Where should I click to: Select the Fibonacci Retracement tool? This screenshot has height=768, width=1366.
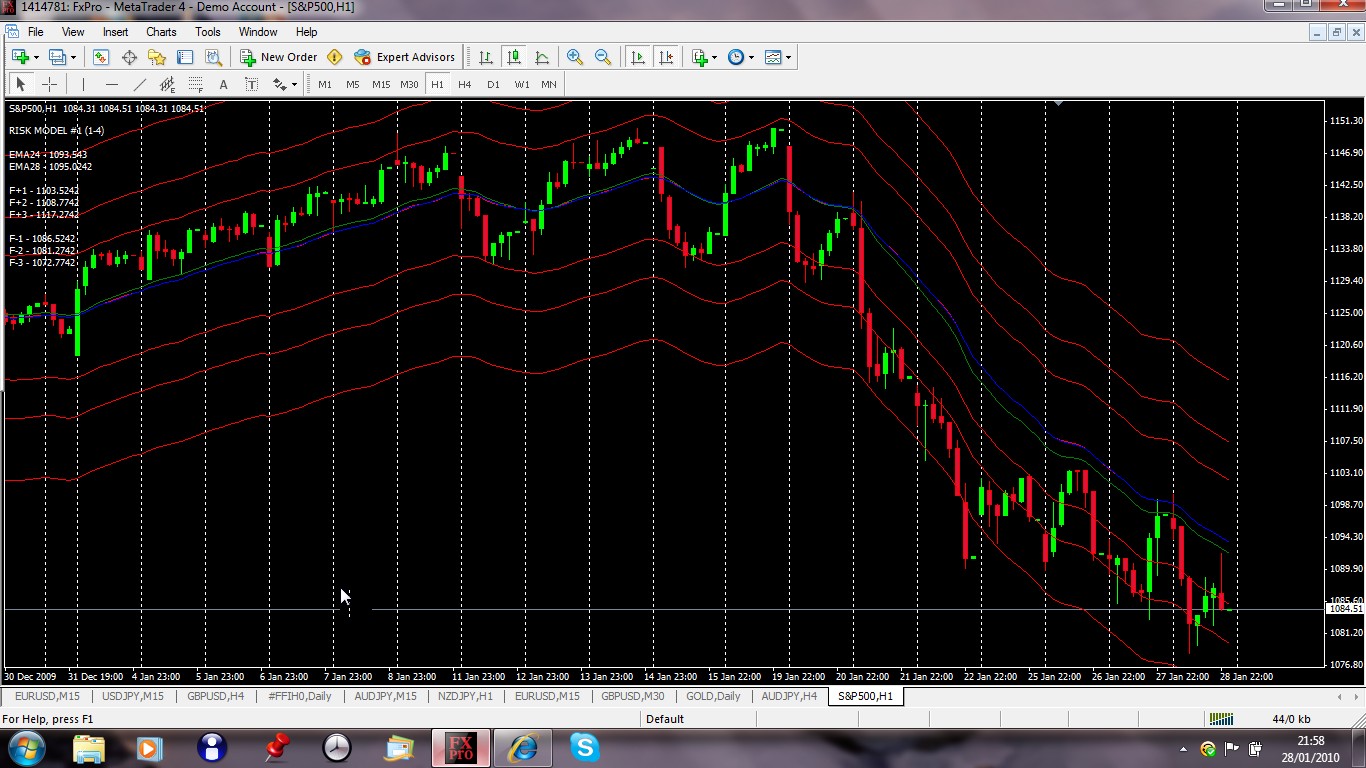pyautogui.click(x=195, y=84)
